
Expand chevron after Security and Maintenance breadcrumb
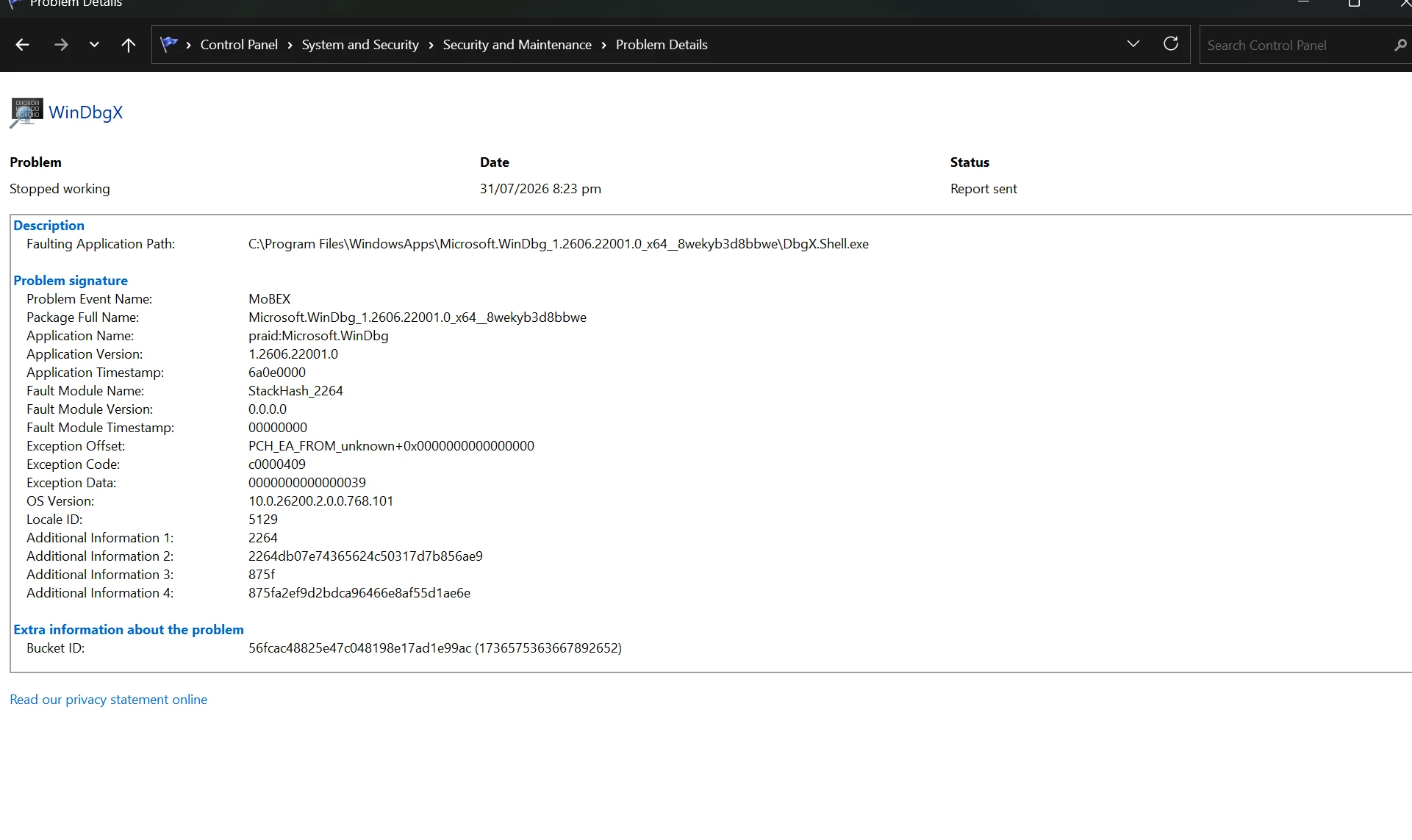(x=603, y=46)
